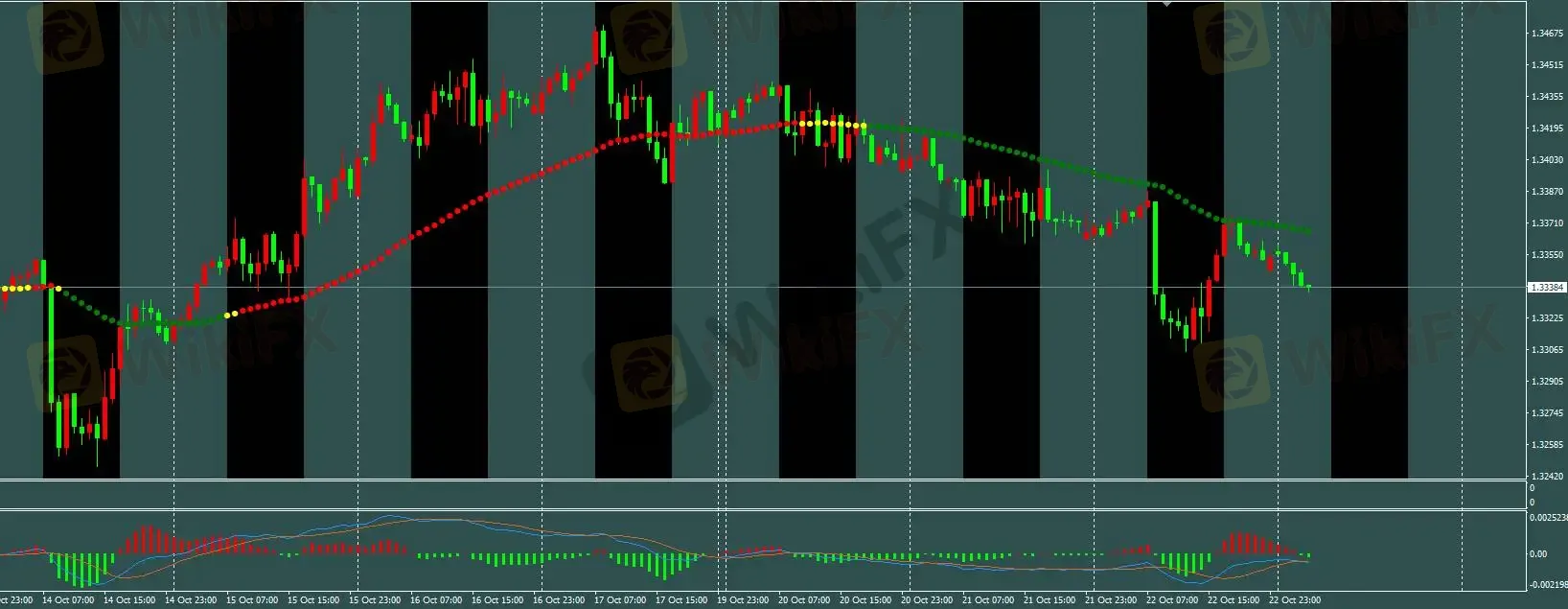Click price level 1.34030 on the axis

point(1547,160)
